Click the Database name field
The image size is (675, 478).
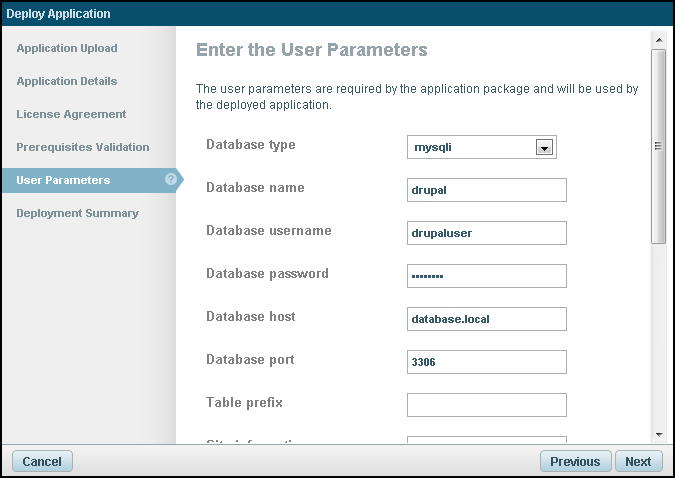click(486, 190)
